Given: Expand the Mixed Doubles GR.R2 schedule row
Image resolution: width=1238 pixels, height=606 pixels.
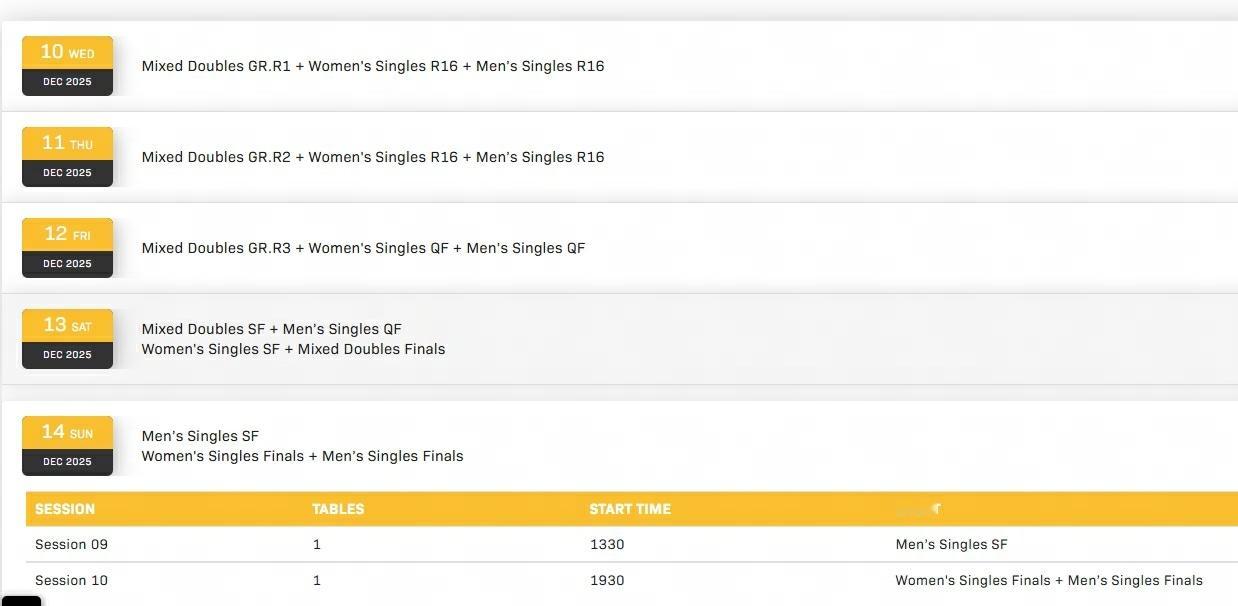Looking at the screenshot, I should tap(372, 157).
